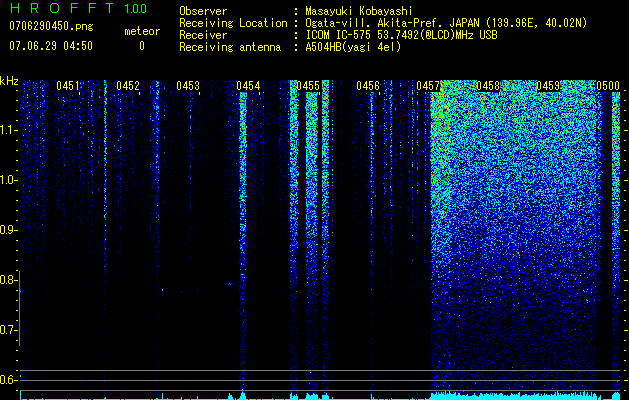Click the observer name Masayuki Kobayashi

click(x=359, y=11)
